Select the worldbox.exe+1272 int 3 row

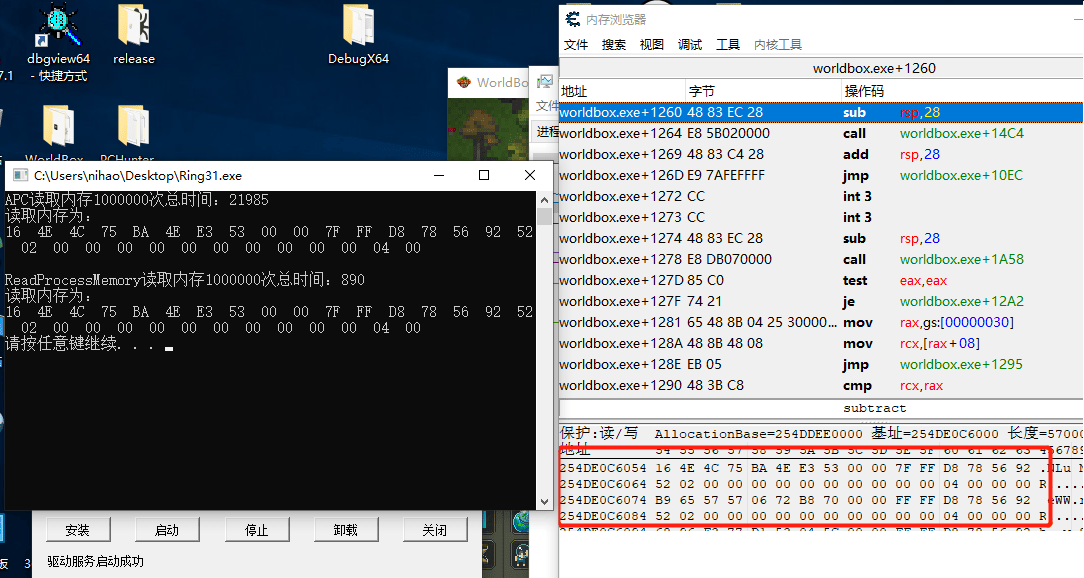pyautogui.click(x=821, y=196)
